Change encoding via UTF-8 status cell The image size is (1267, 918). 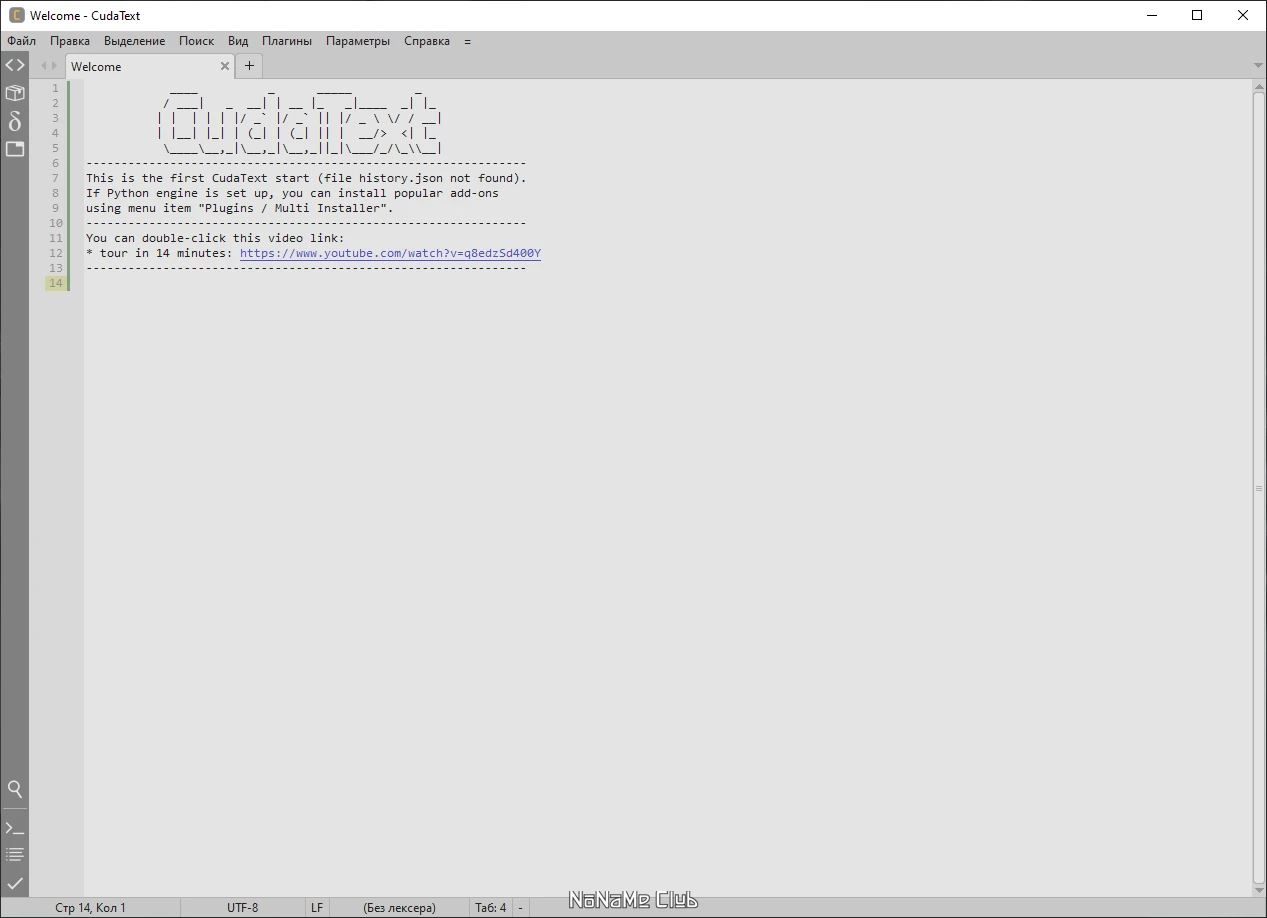[x=243, y=908]
